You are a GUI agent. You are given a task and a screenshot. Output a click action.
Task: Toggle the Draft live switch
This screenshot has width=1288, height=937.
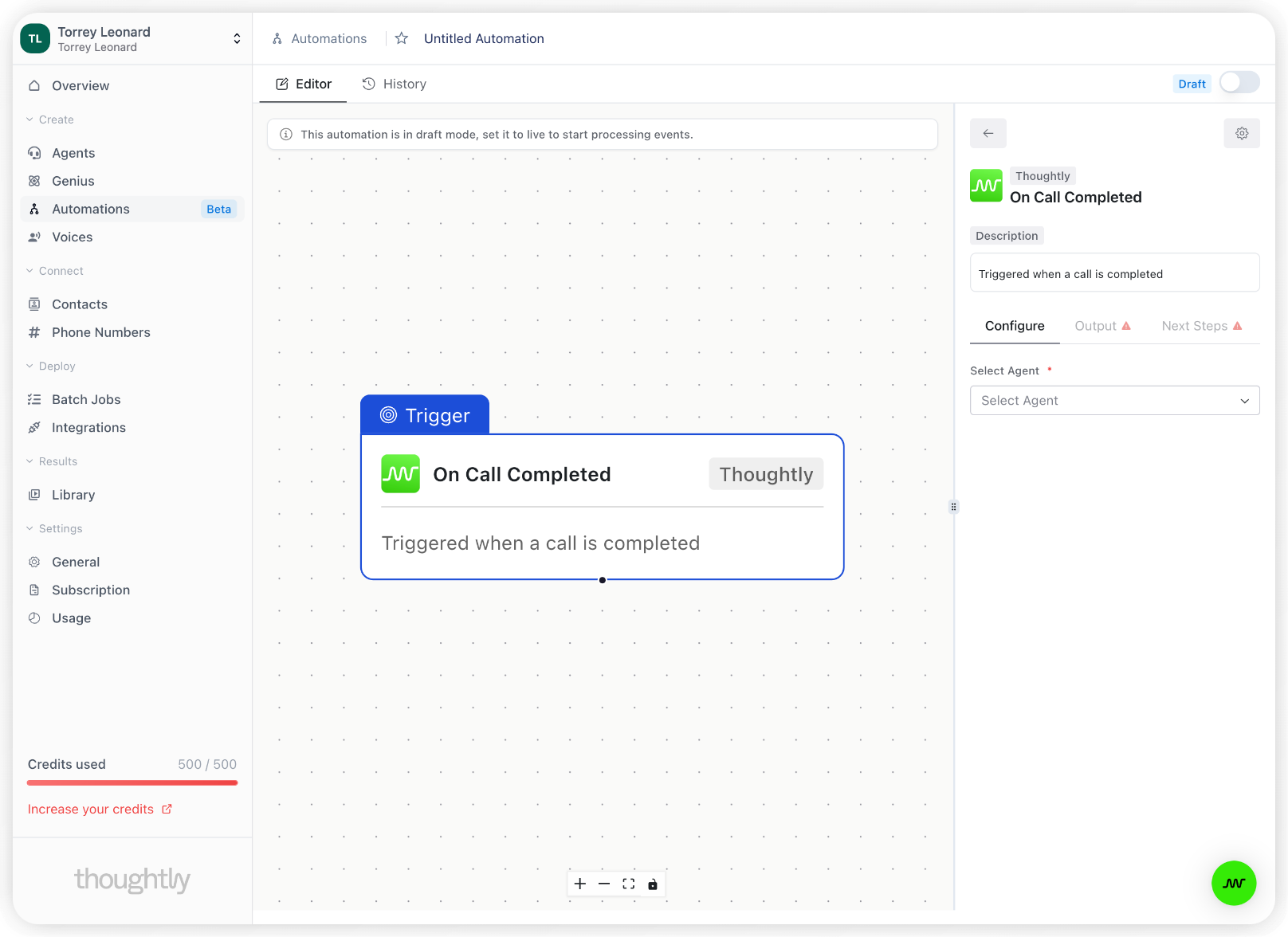click(x=1239, y=83)
